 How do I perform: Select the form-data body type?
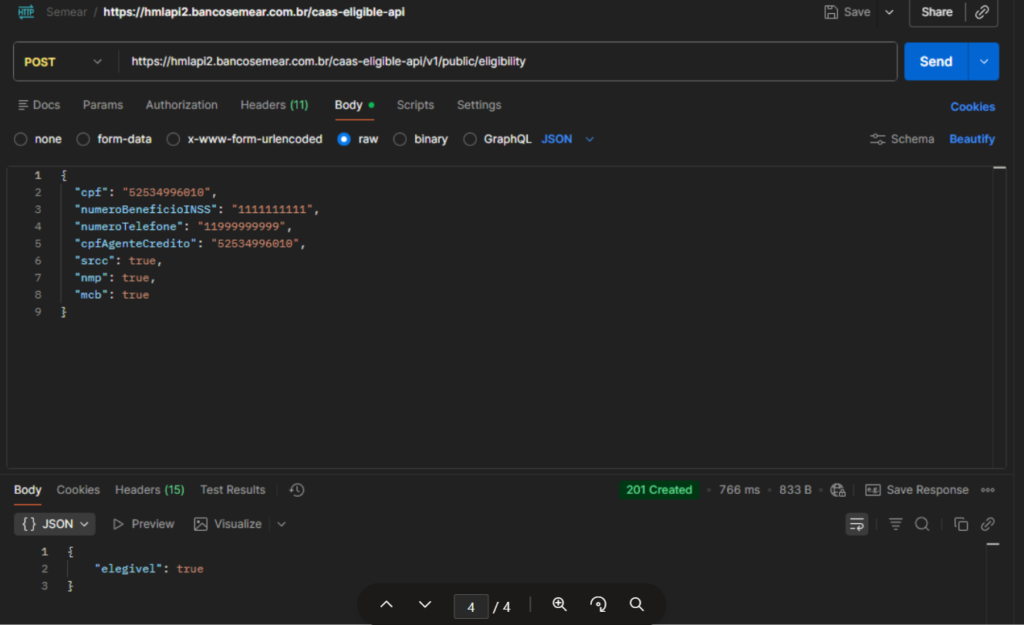click(x=83, y=139)
